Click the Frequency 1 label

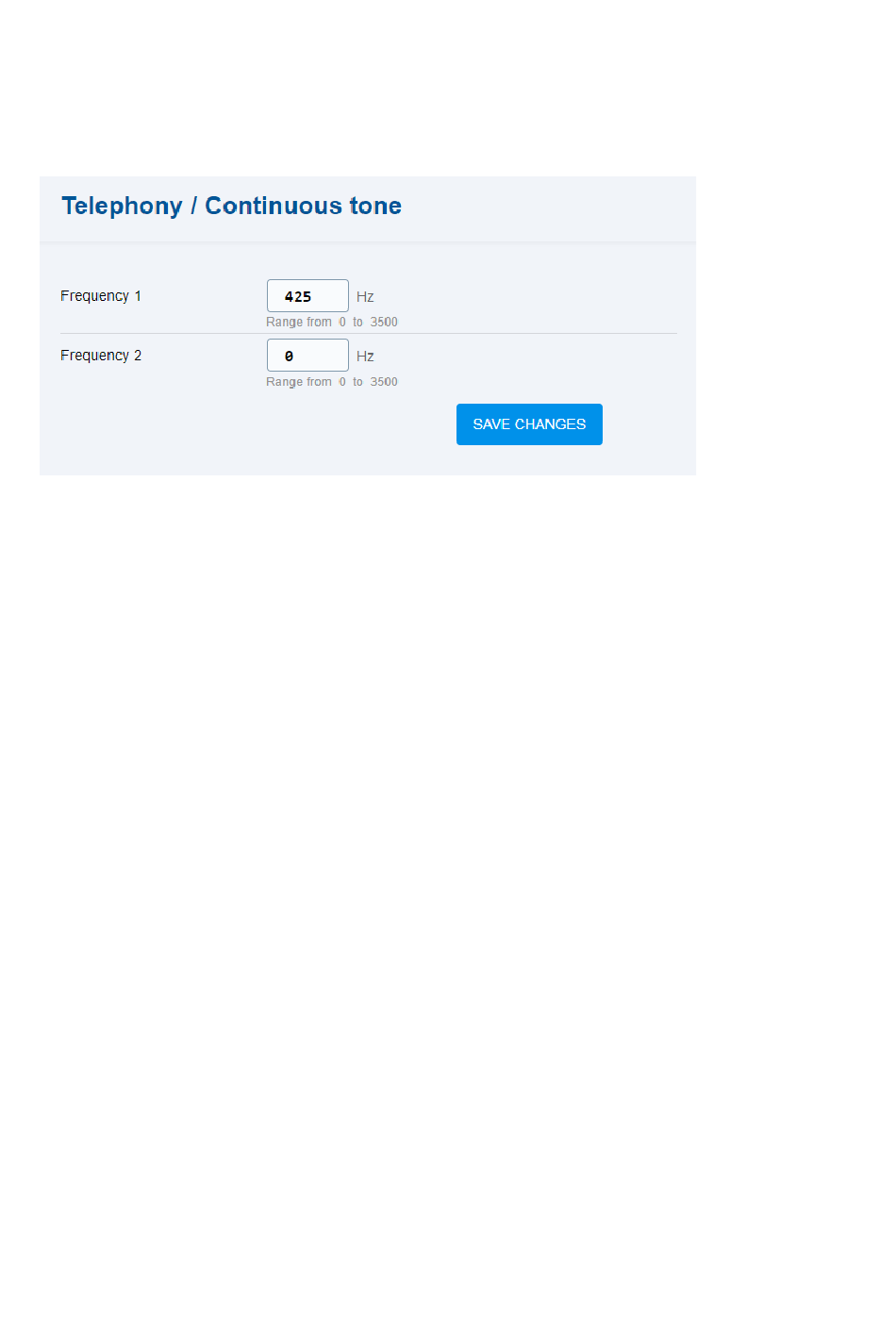tap(101, 296)
